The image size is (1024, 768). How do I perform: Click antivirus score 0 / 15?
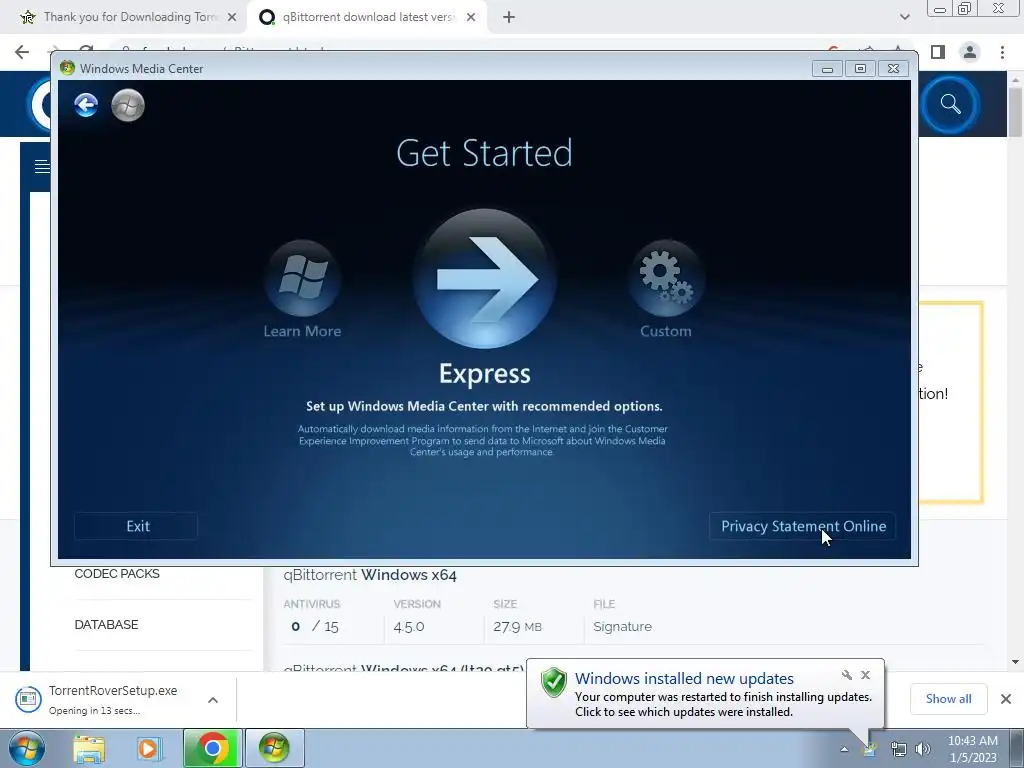[x=315, y=626]
